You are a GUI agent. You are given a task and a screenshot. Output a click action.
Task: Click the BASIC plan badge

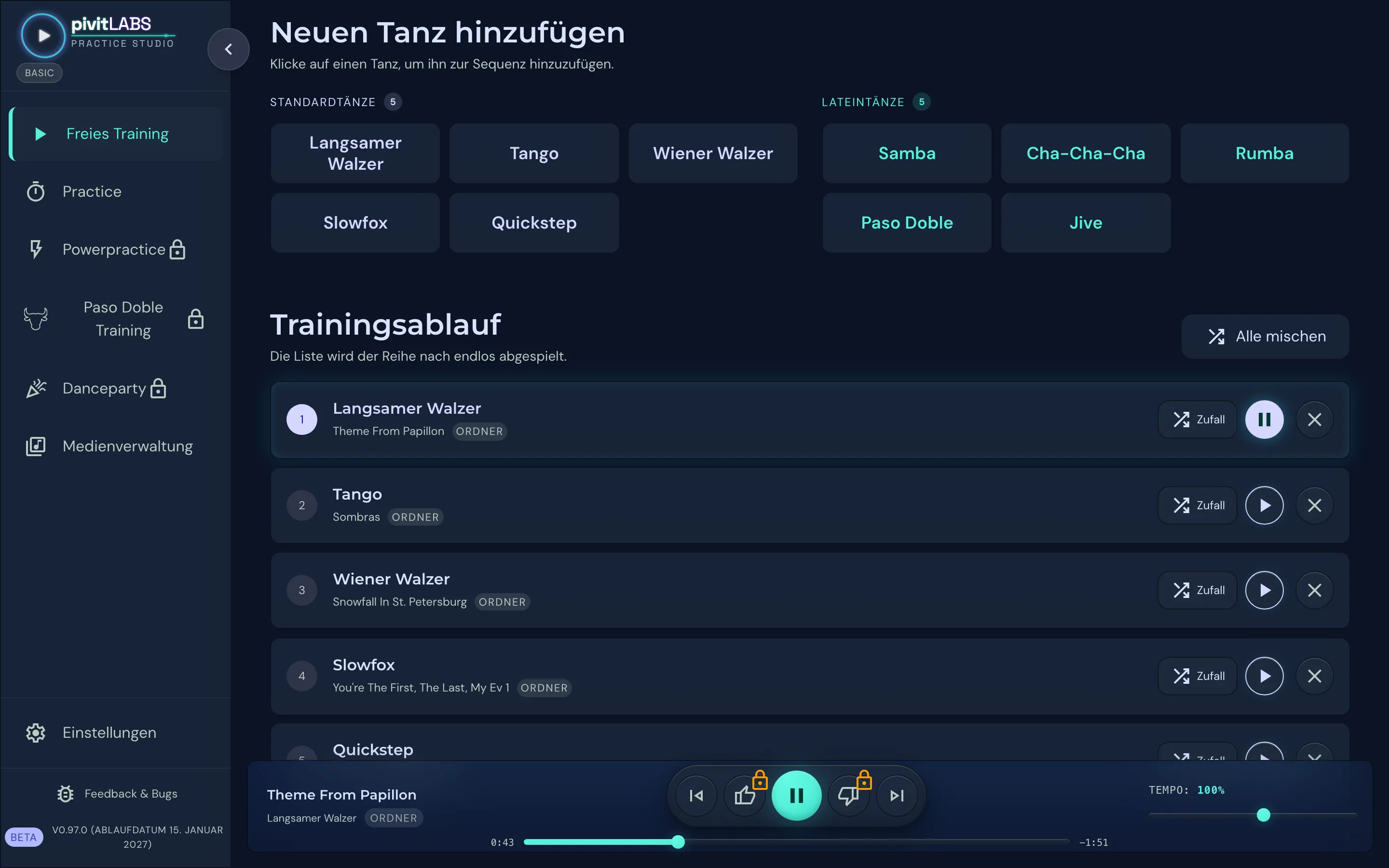39,73
